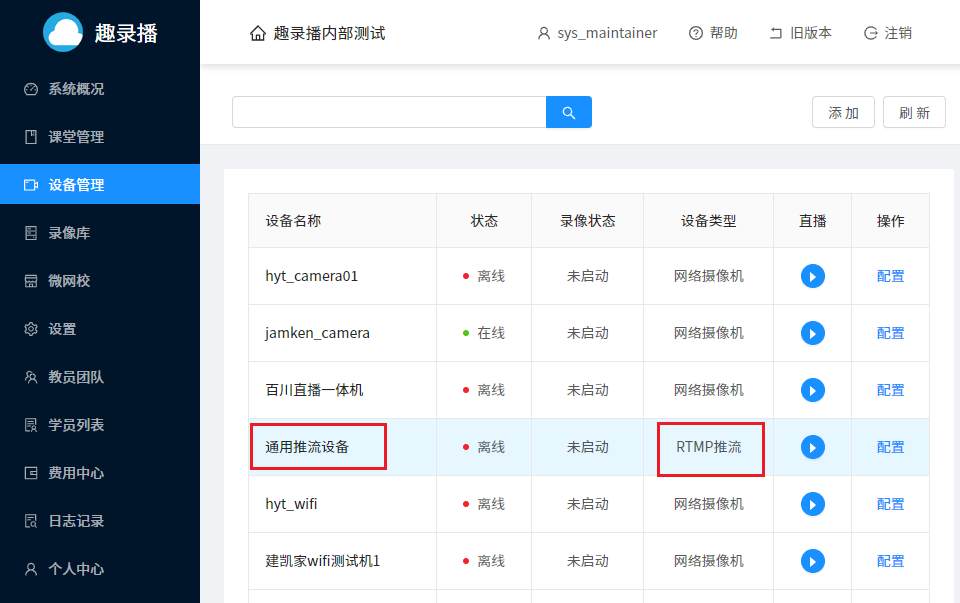This screenshot has height=603, width=960.
Task: Play live stream for hyt_wifi
Action: coord(812,504)
